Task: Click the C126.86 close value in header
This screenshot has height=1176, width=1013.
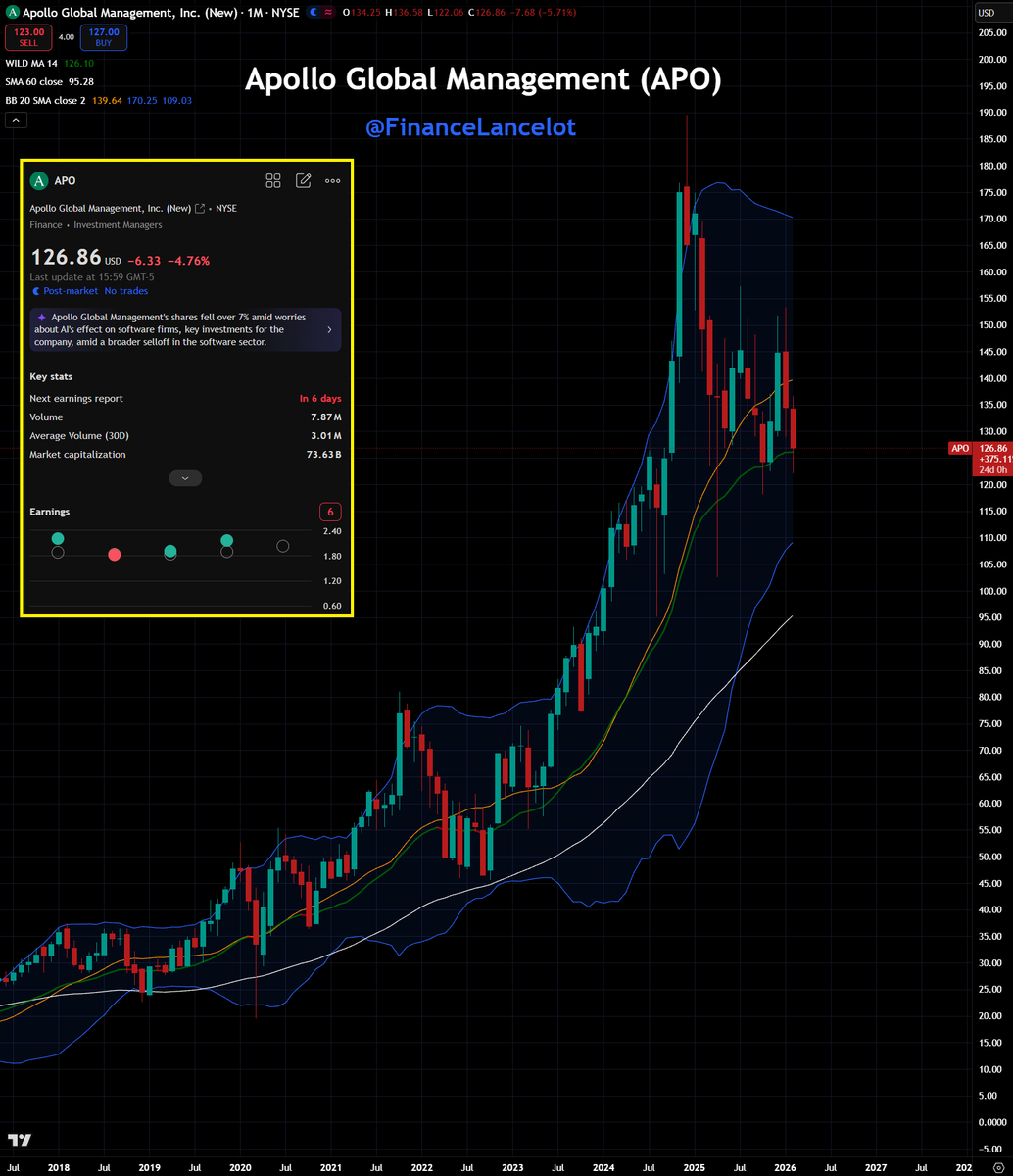Action: pyautogui.click(x=487, y=12)
